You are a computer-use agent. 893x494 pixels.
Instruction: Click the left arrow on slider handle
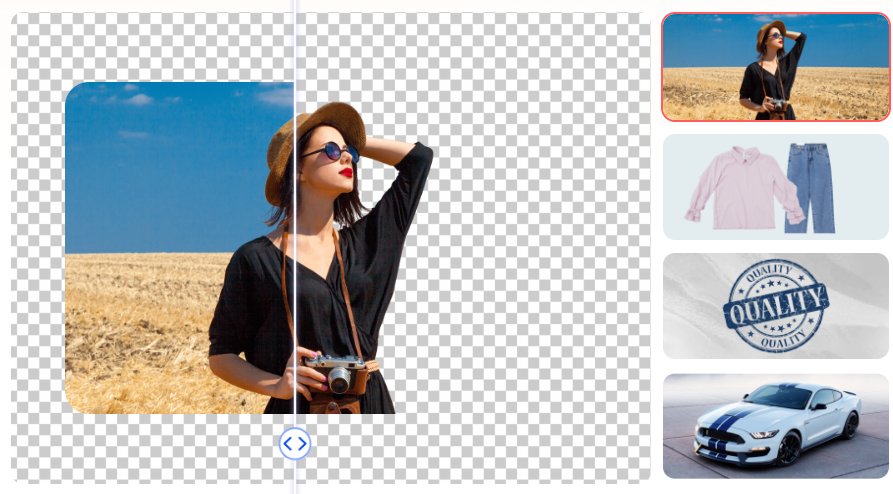click(287, 443)
